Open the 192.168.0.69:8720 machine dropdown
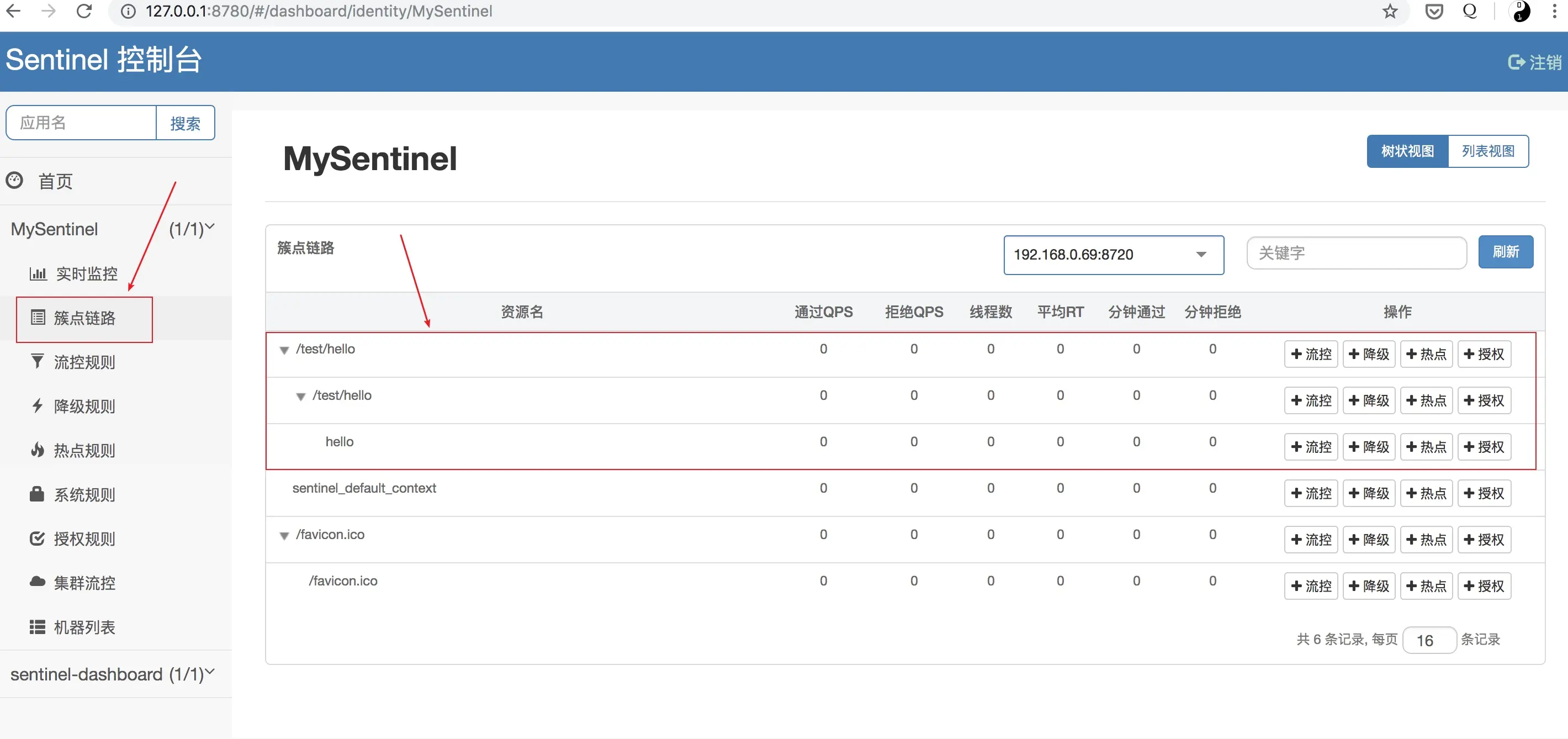This screenshot has width=1568, height=739. click(1113, 255)
